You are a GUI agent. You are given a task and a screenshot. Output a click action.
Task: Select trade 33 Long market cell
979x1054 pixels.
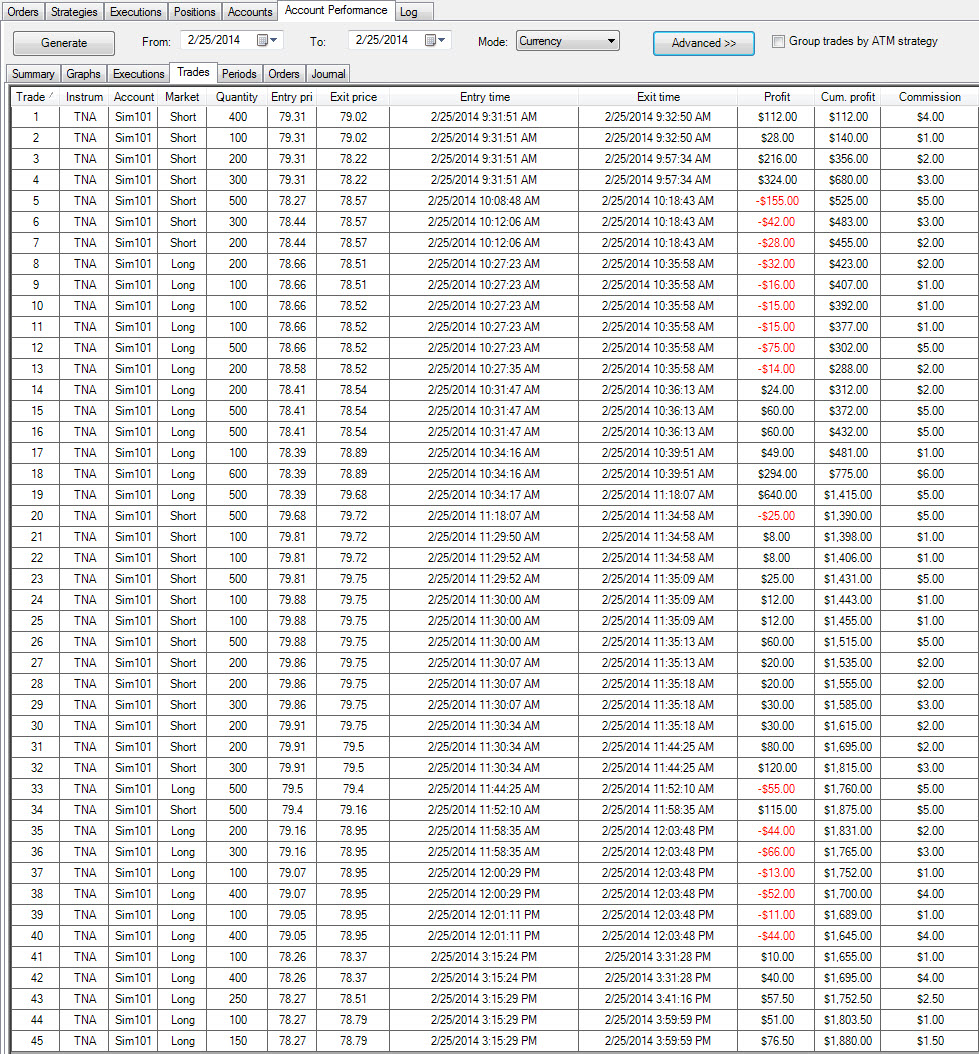pos(182,788)
